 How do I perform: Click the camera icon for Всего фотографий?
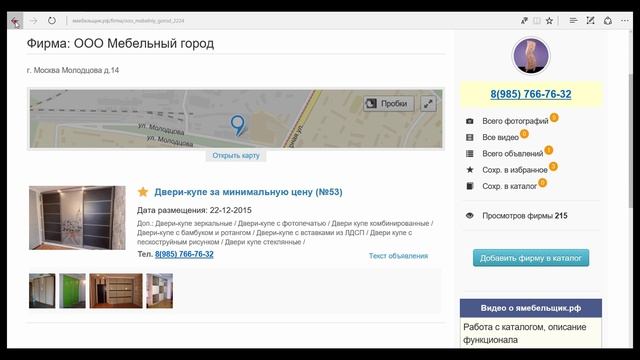click(470, 121)
